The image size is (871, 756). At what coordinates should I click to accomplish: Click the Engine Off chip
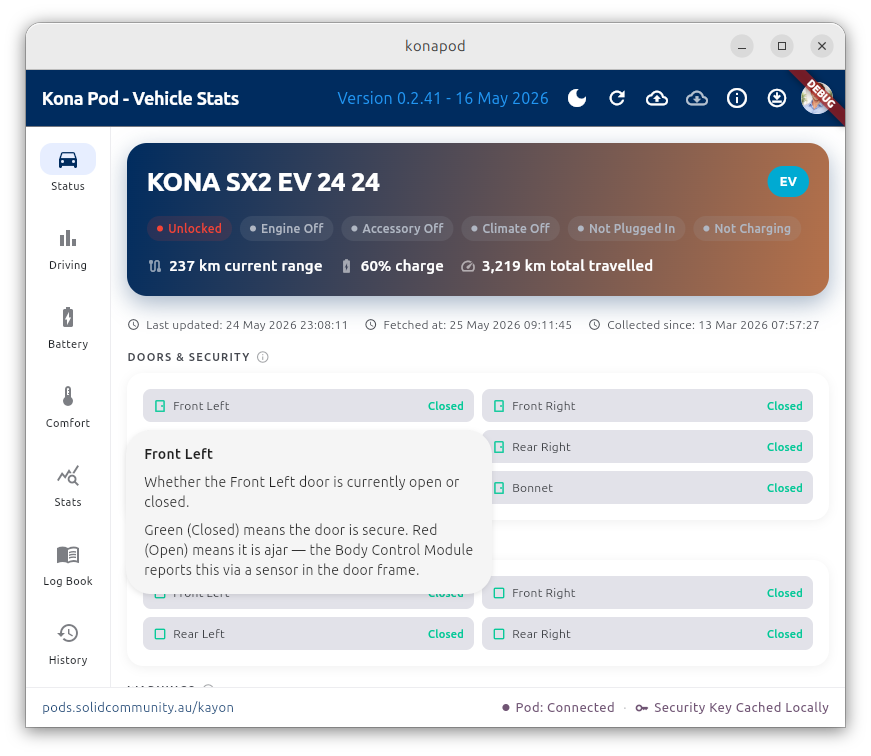click(287, 228)
